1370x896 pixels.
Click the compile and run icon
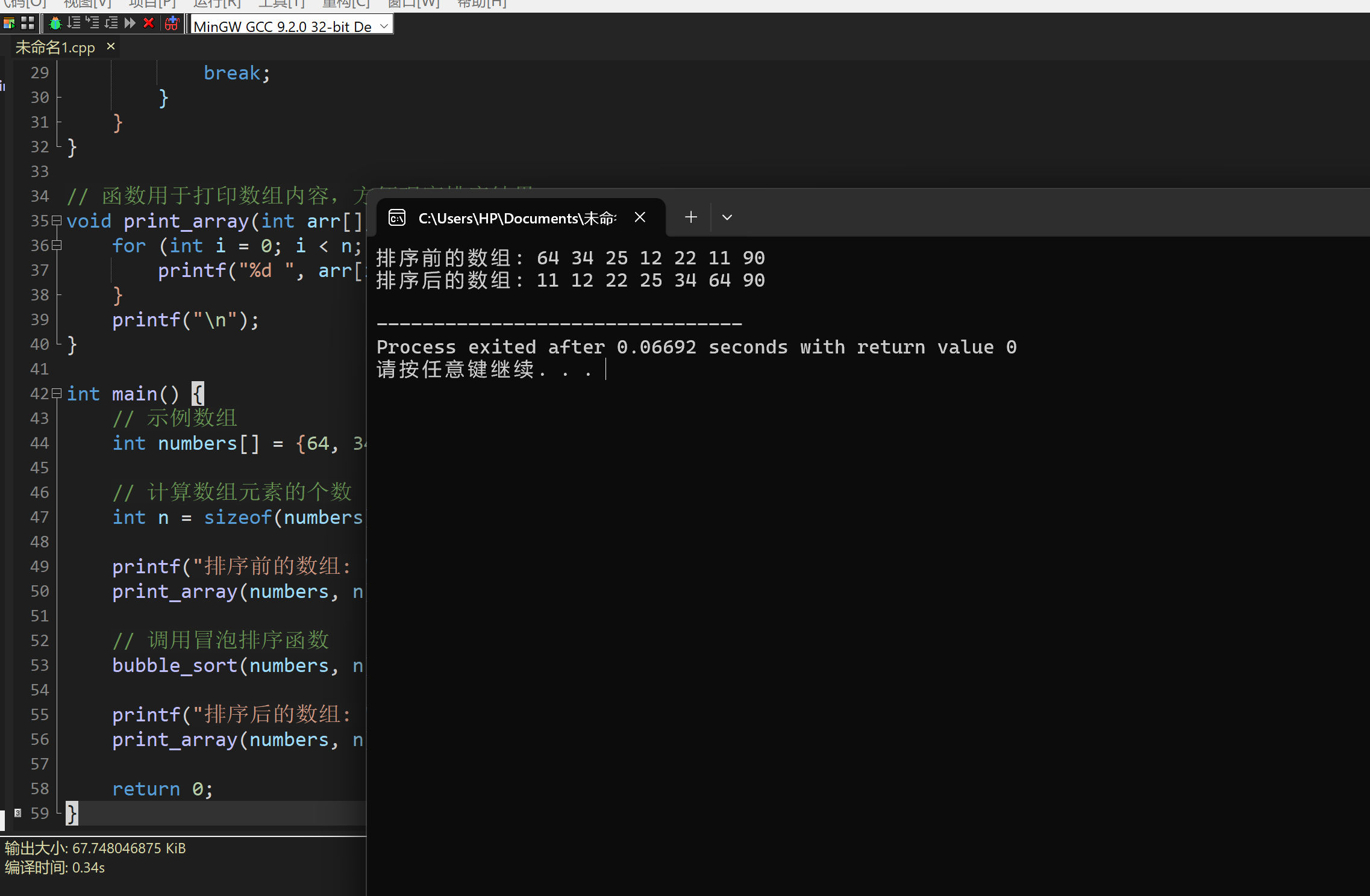point(9,23)
